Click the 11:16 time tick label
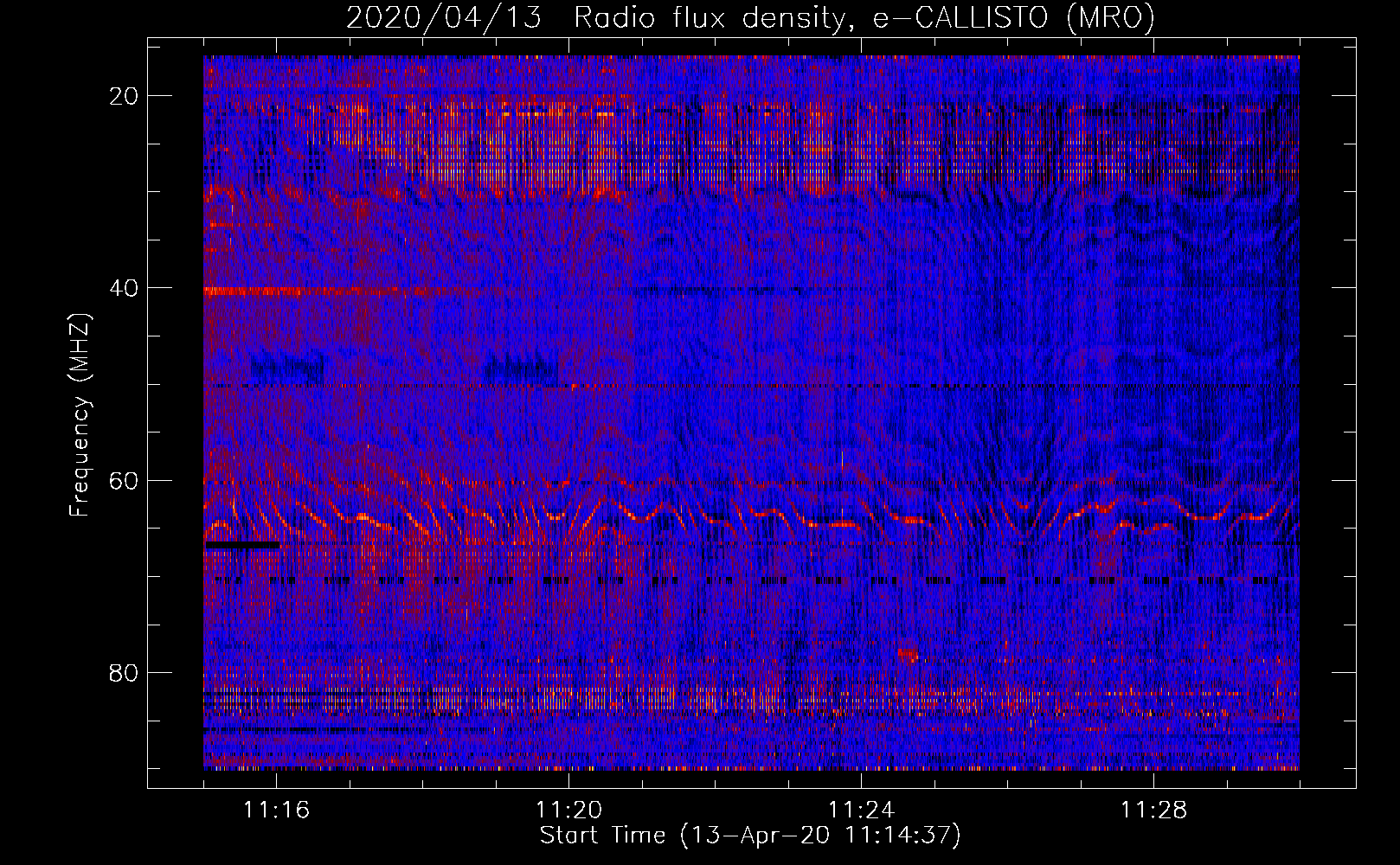This screenshot has height=865, width=1400. 277,811
